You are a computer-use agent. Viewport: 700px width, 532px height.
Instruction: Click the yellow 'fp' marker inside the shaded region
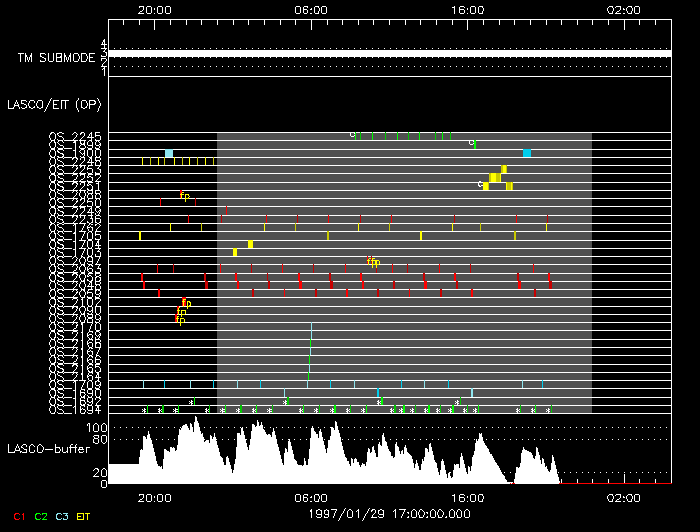(373, 262)
